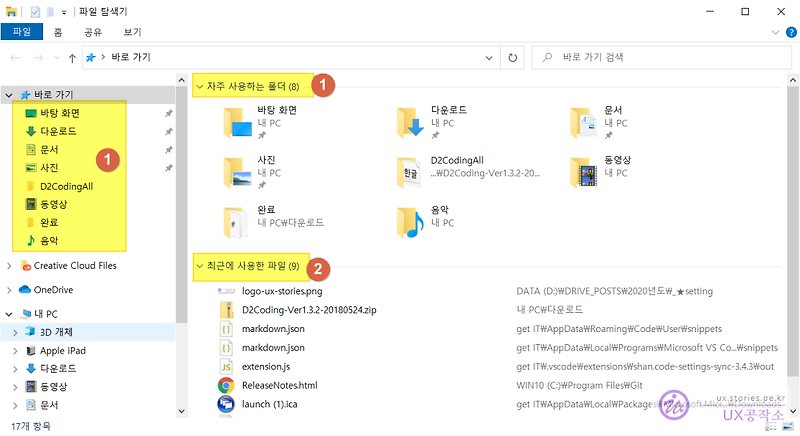Select file logo-ux-stories.png

click(282, 291)
